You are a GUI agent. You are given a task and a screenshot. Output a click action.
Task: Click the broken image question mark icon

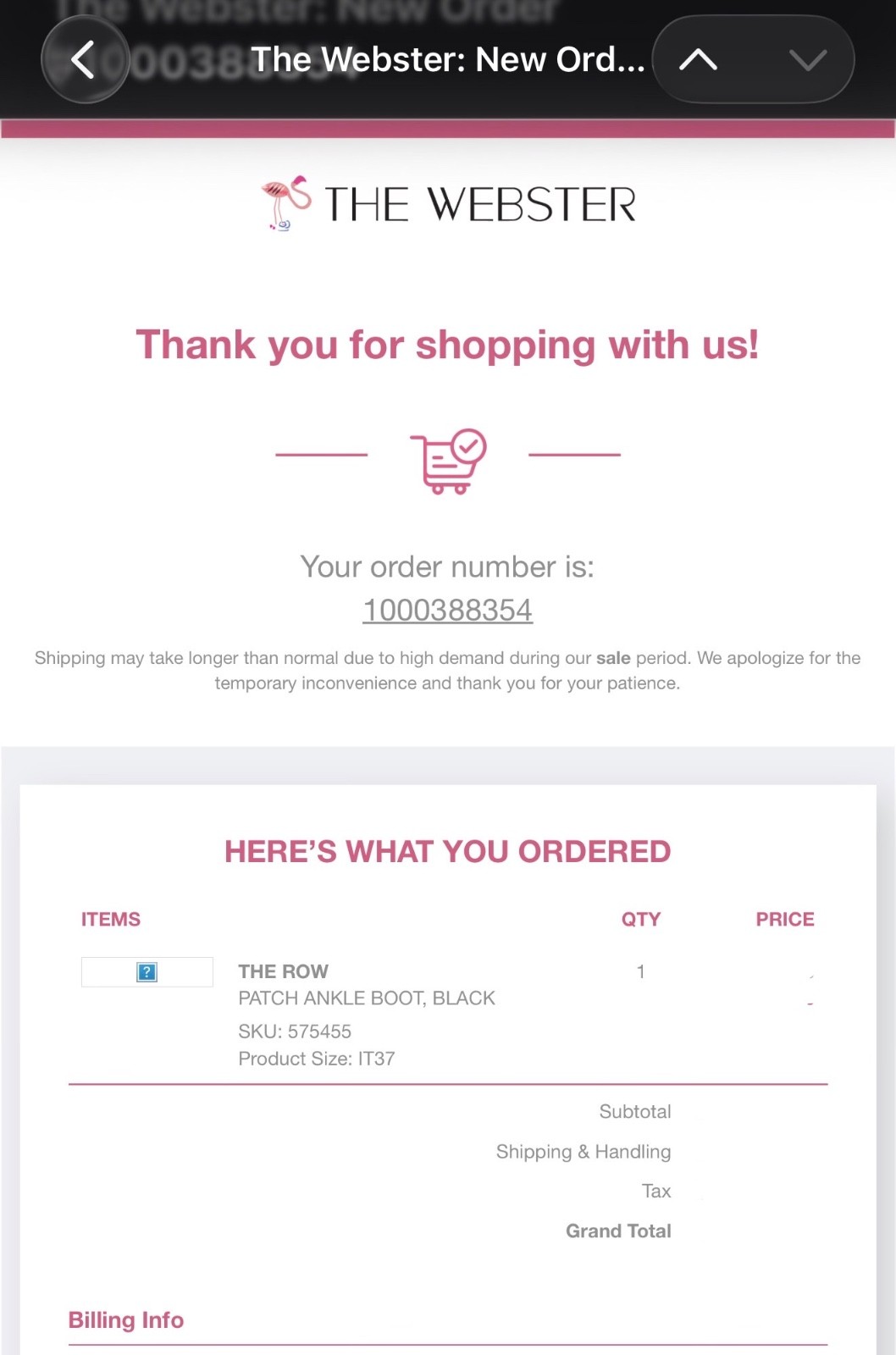(x=147, y=972)
